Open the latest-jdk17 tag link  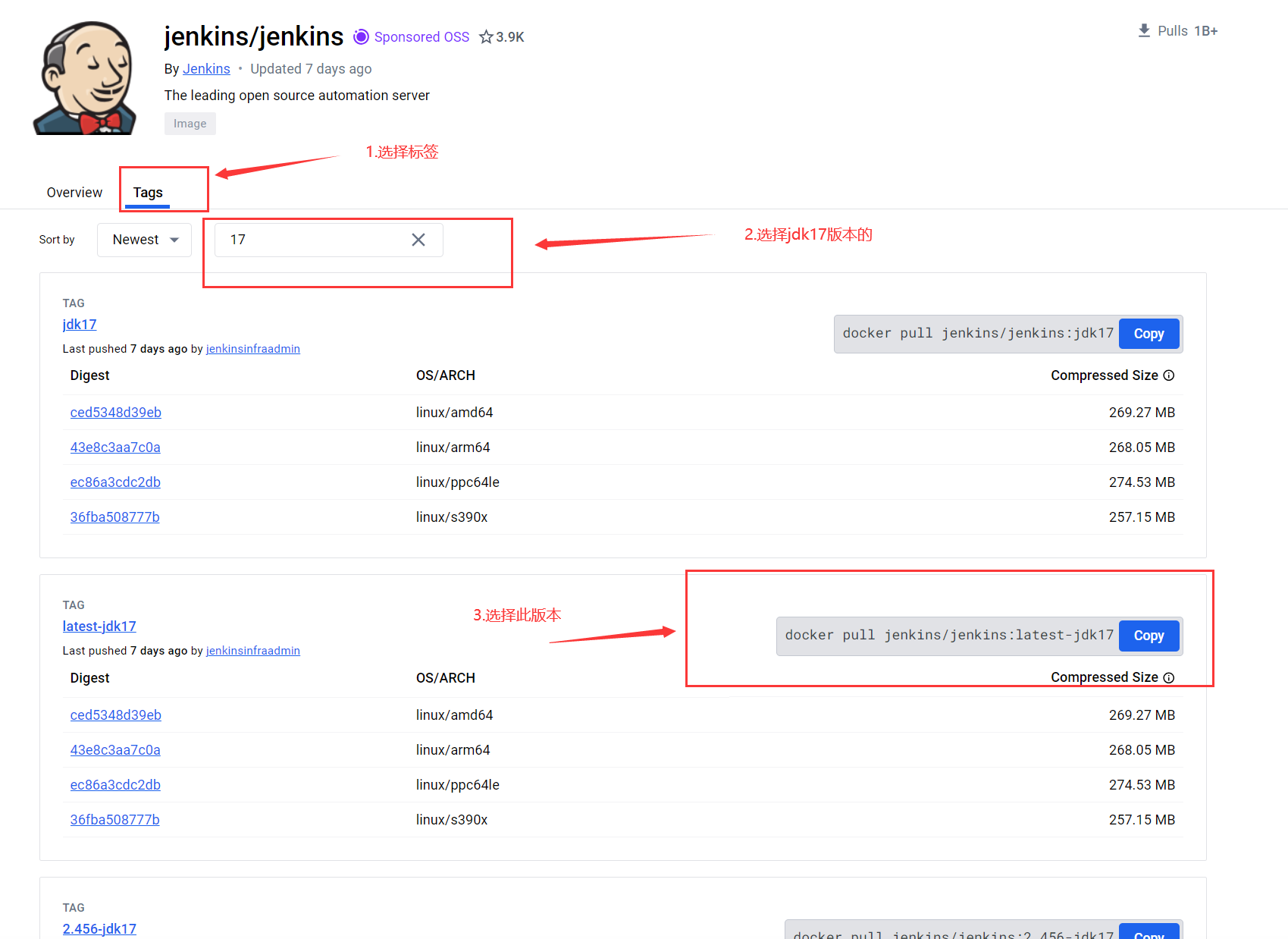pyautogui.click(x=99, y=627)
